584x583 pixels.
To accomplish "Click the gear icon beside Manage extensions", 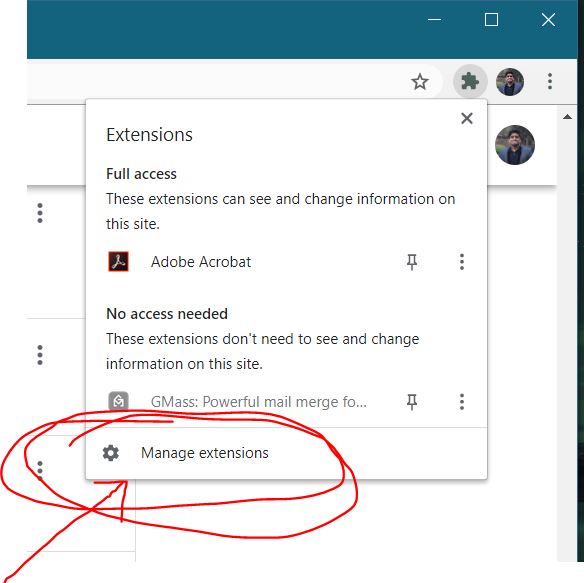I will click(111, 453).
